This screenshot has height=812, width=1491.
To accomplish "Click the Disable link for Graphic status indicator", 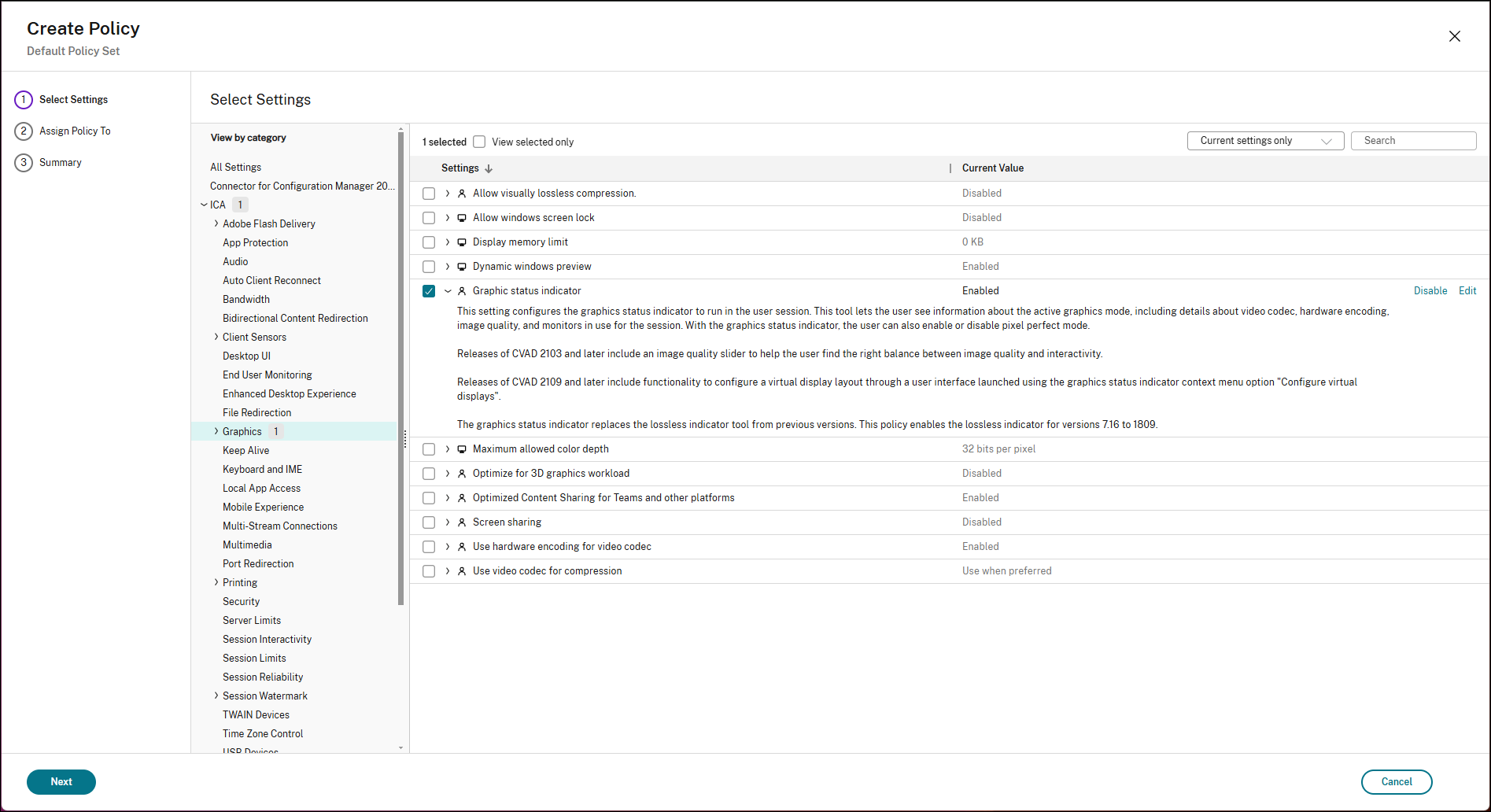I will [1430, 290].
